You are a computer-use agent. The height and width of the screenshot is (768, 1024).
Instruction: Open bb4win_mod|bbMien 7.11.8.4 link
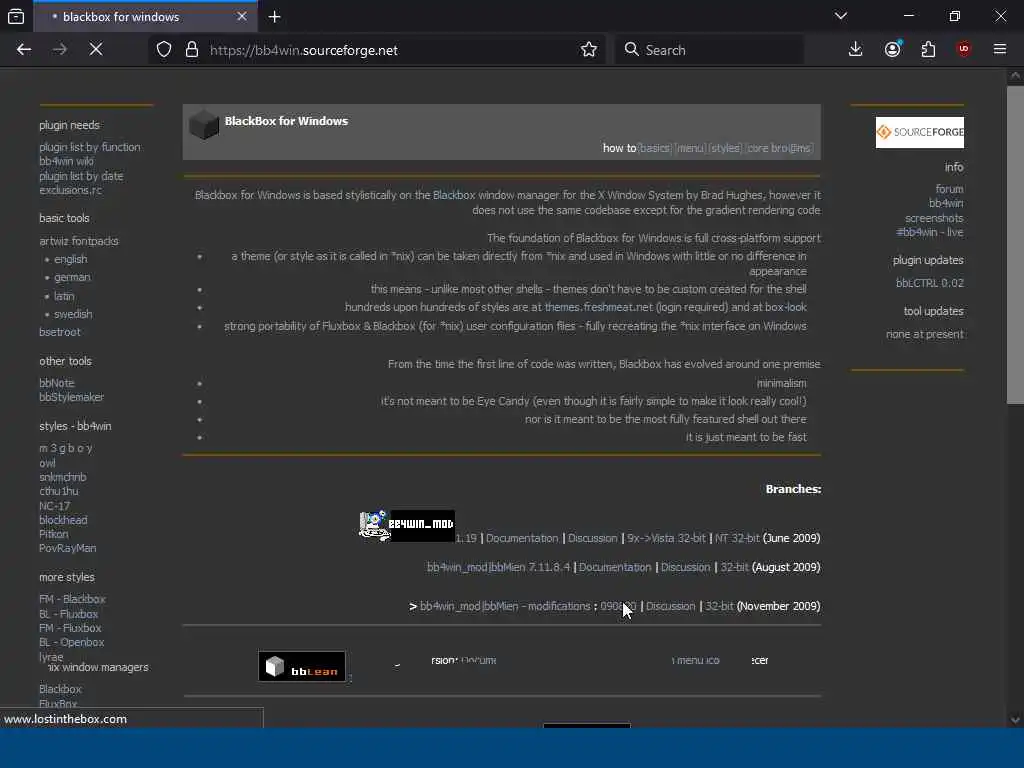tap(498, 567)
